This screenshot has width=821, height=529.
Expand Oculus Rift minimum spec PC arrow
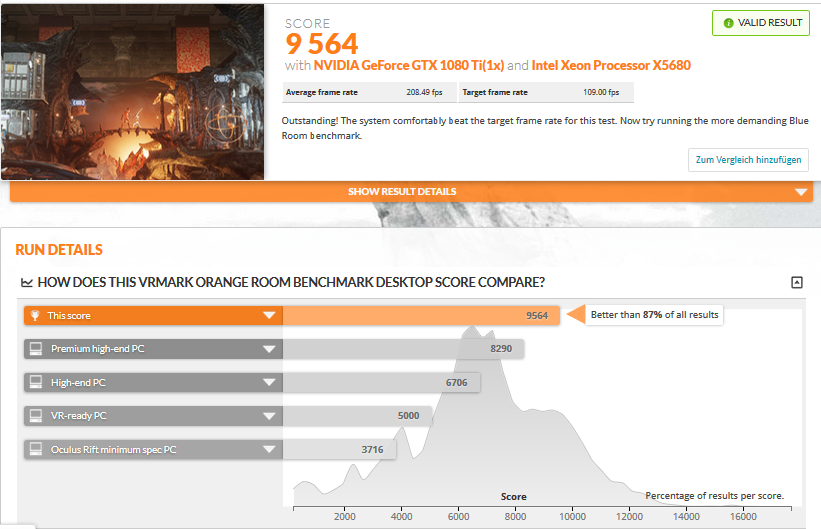coord(269,449)
